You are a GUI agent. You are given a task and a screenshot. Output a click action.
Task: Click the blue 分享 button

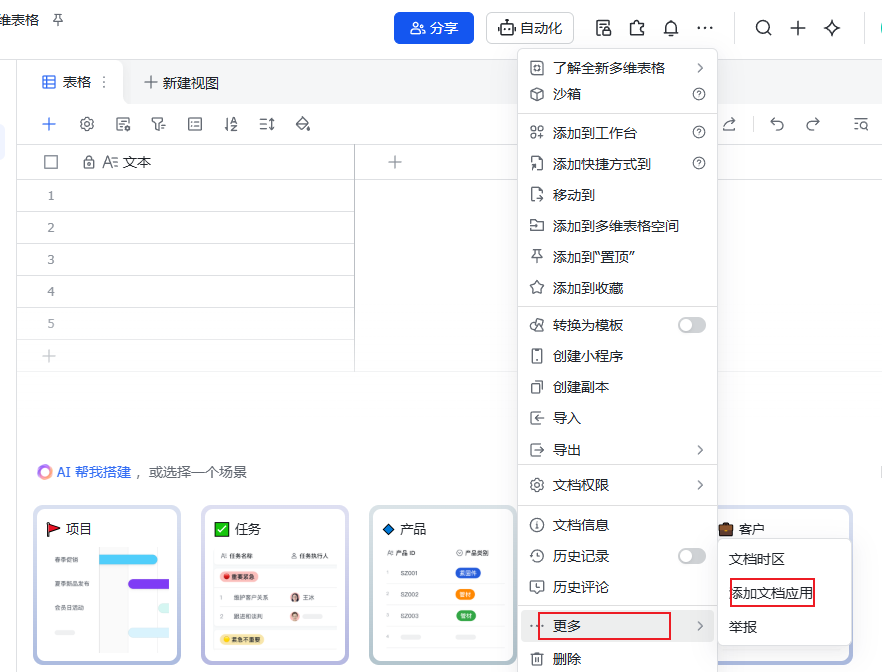point(434,28)
